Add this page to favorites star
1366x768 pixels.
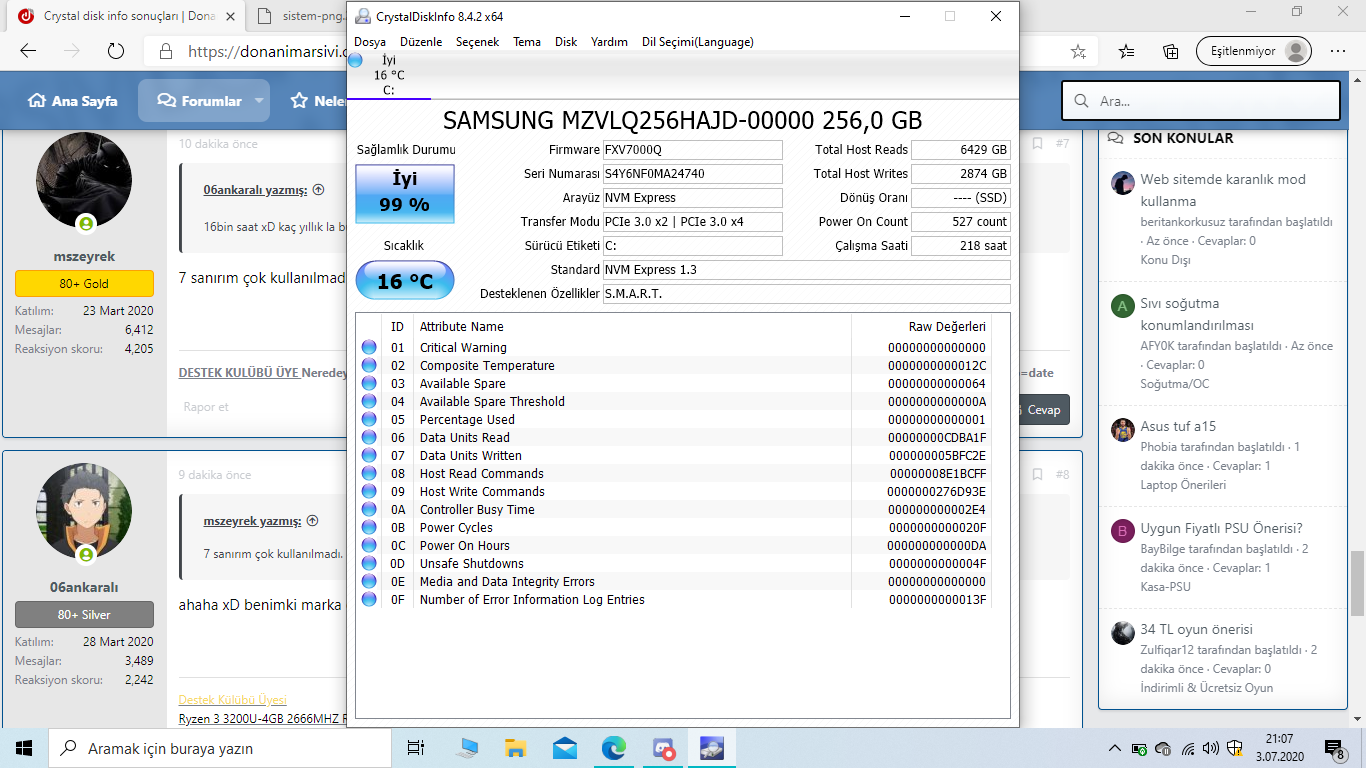(x=1078, y=51)
